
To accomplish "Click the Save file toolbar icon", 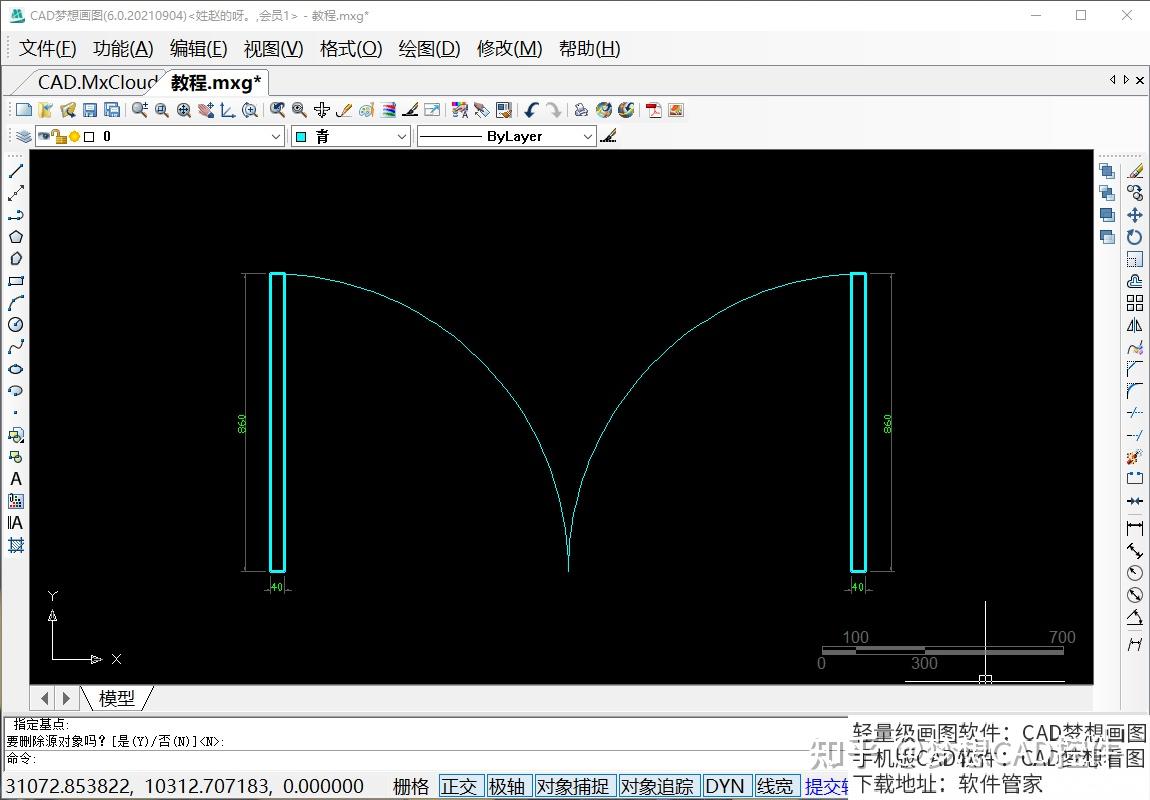I will pyautogui.click(x=89, y=110).
